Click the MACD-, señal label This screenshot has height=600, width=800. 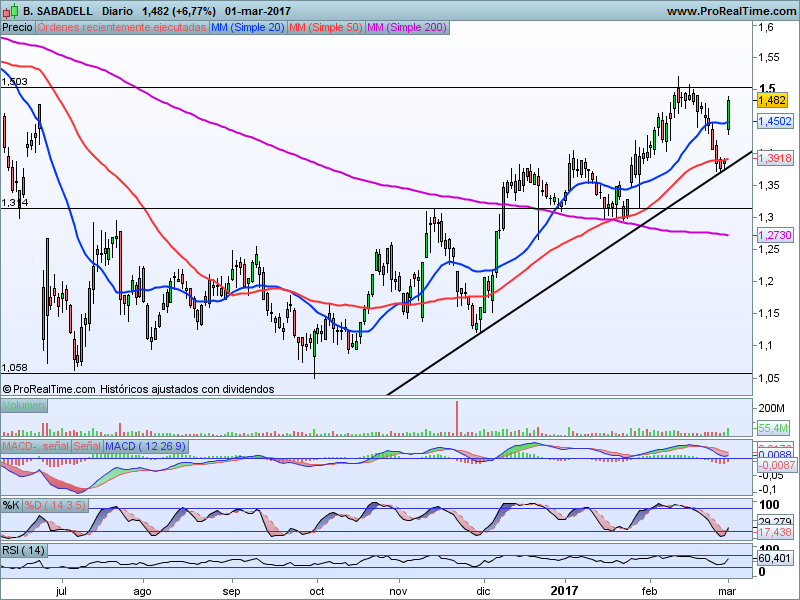36,446
